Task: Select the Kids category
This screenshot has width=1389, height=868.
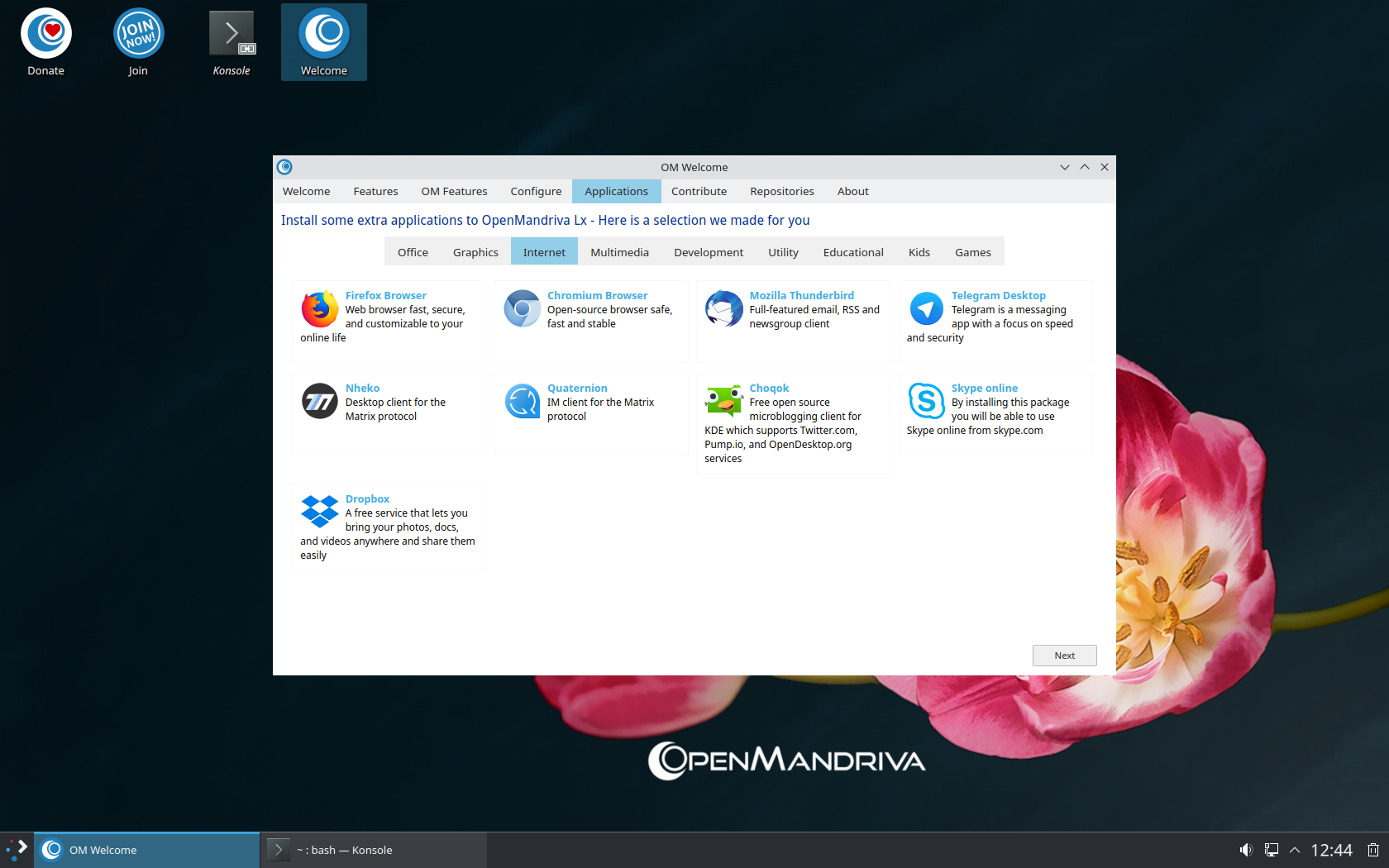Action: click(x=919, y=252)
